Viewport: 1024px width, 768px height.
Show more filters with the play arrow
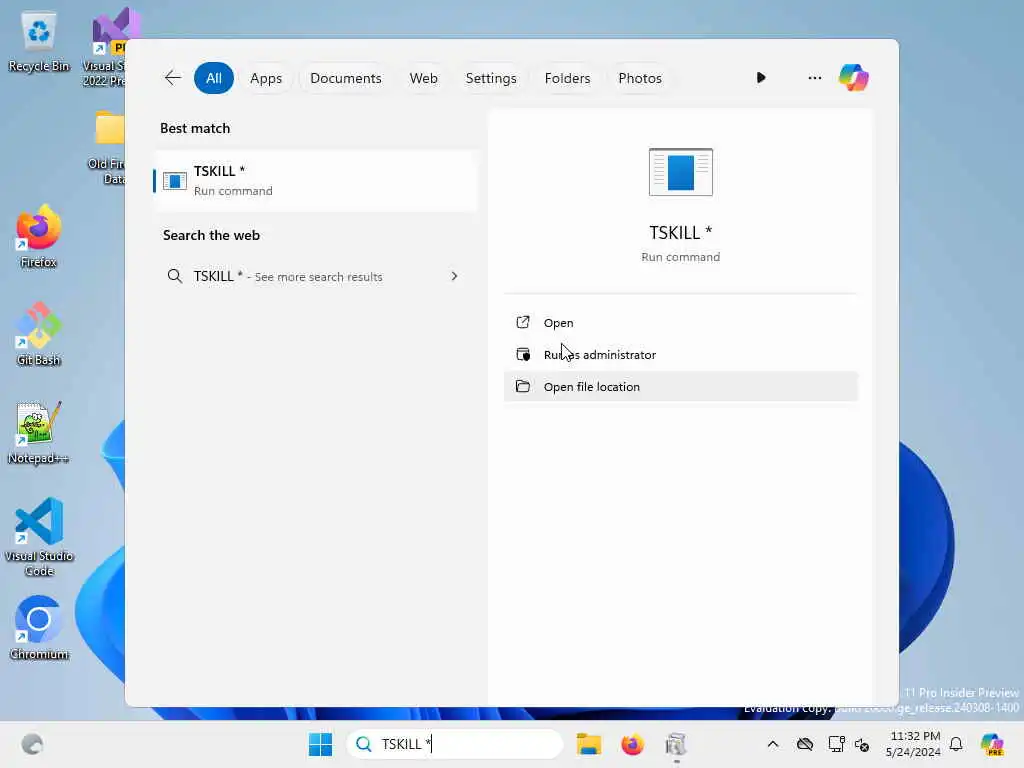761,78
